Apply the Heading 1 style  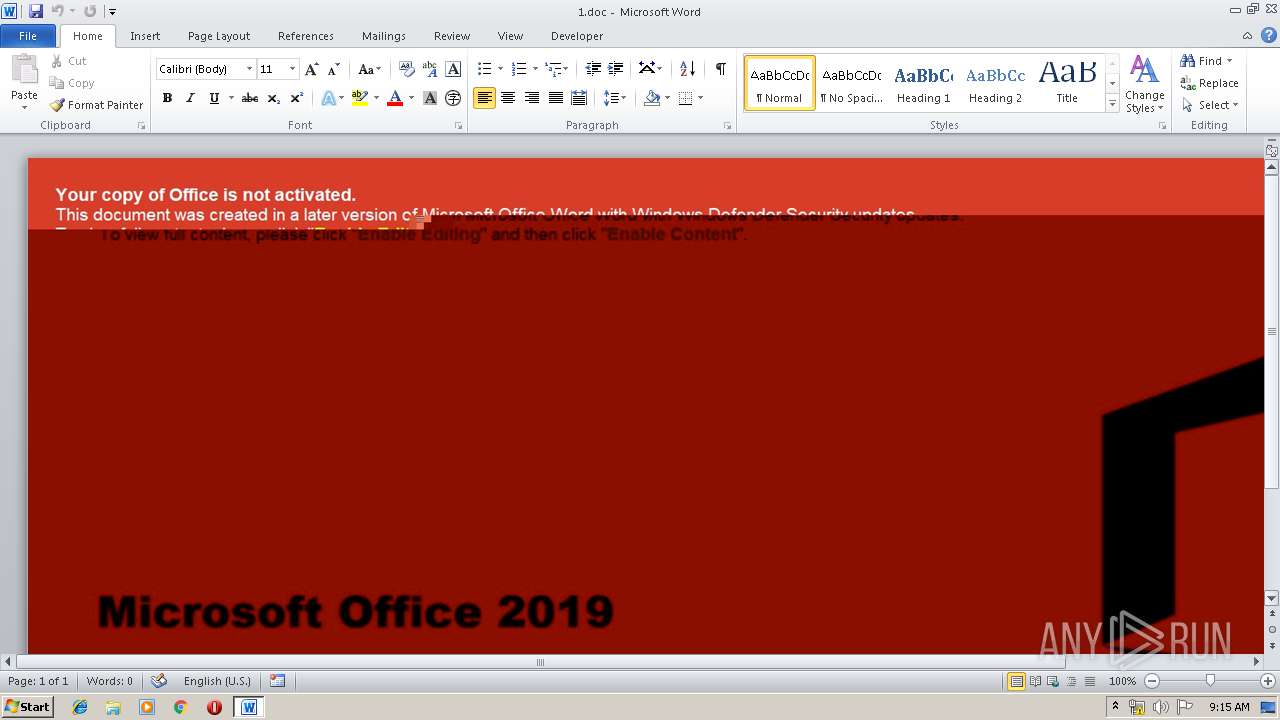tap(923, 84)
